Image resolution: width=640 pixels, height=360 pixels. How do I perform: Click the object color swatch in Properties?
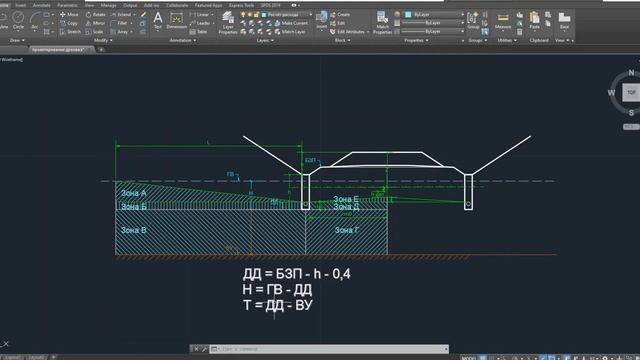tap(408, 14)
